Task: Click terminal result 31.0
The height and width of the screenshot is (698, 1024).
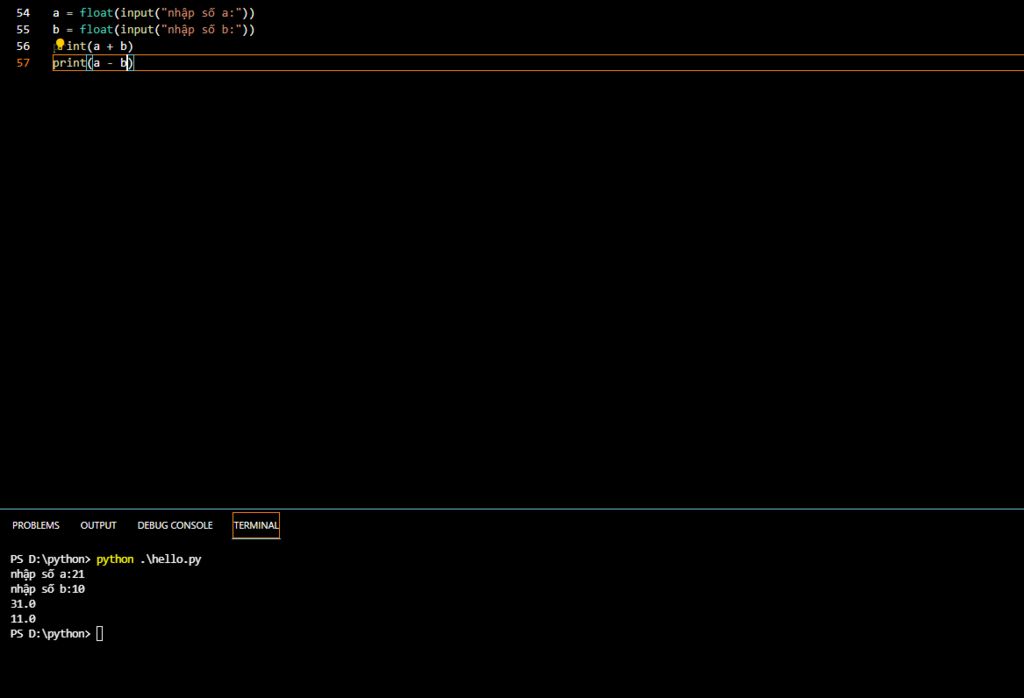Action: click(x=23, y=604)
